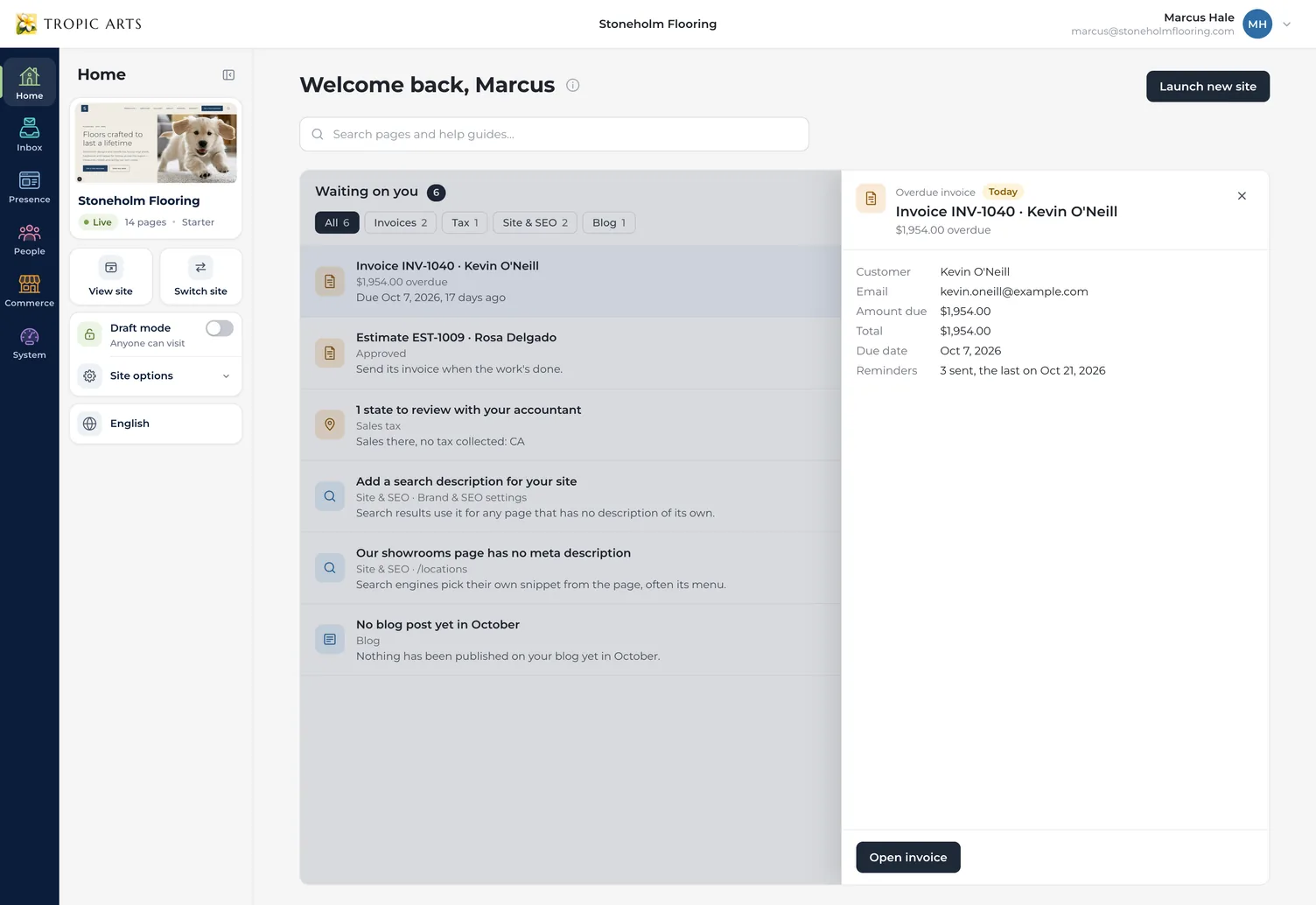Expand the Site options chevron

click(226, 376)
